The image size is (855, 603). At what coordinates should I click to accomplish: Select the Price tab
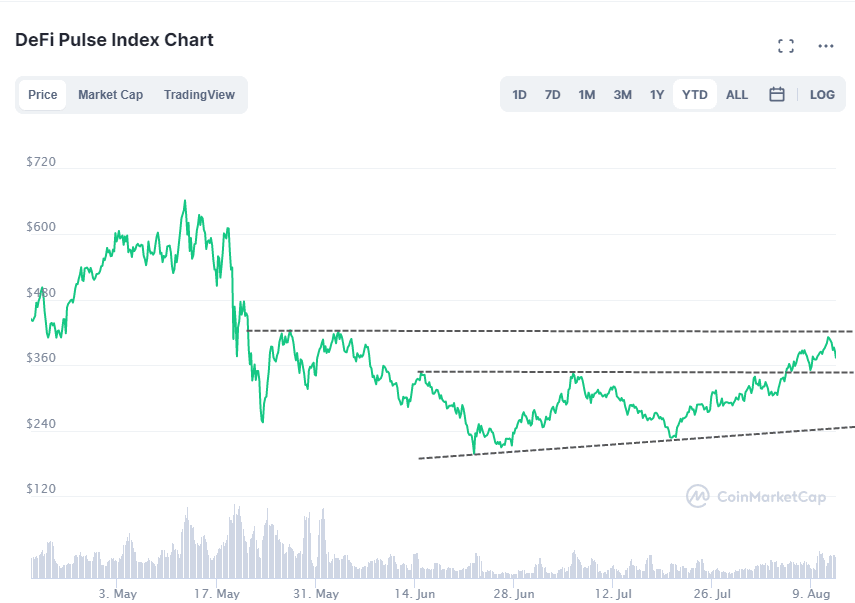coord(42,94)
